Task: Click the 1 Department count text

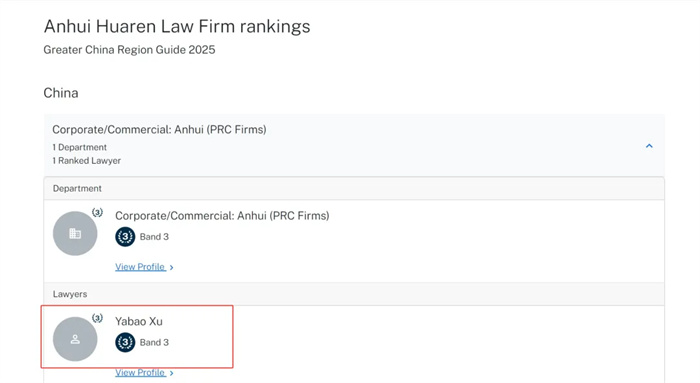Action: click(79, 147)
